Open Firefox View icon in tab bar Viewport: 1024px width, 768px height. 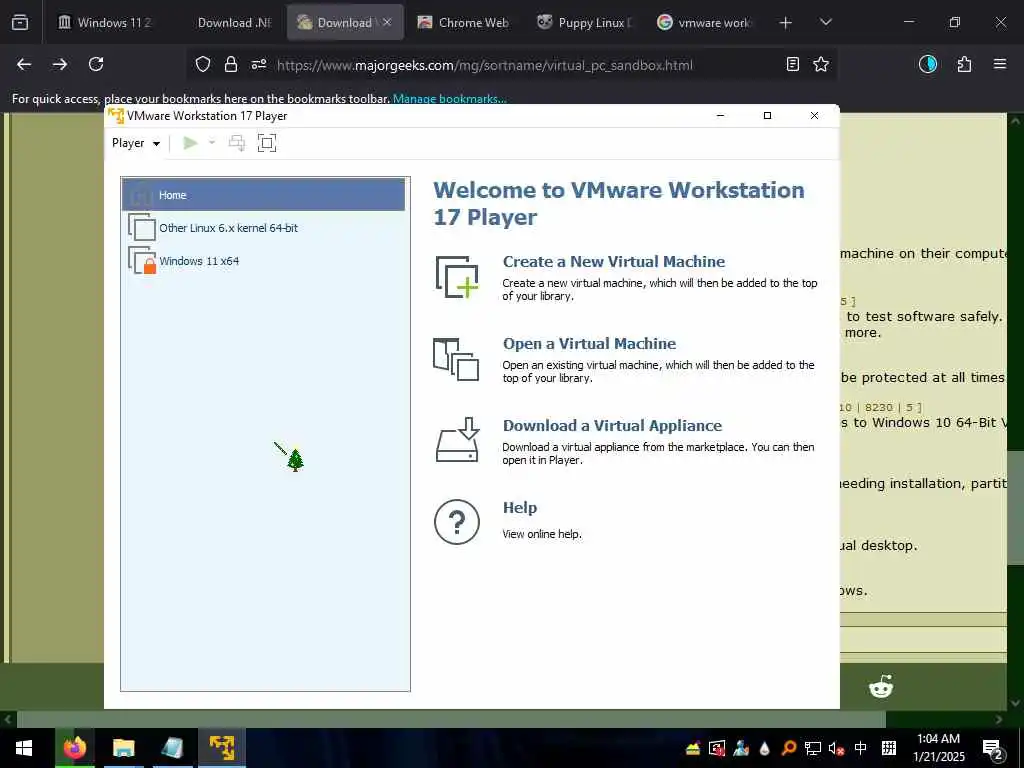(x=20, y=22)
